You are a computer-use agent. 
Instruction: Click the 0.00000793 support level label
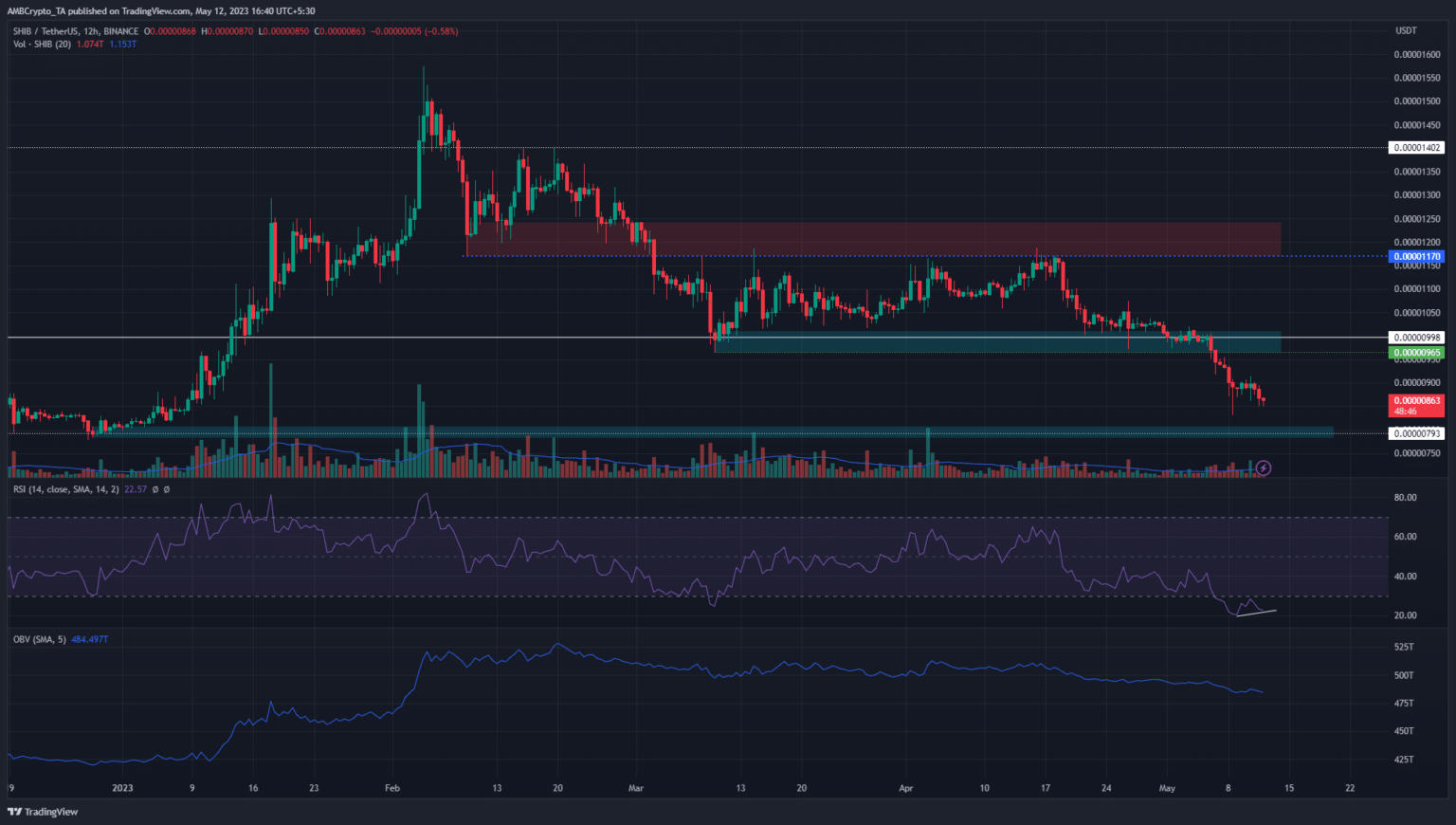pyautogui.click(x=1416, y=433)
